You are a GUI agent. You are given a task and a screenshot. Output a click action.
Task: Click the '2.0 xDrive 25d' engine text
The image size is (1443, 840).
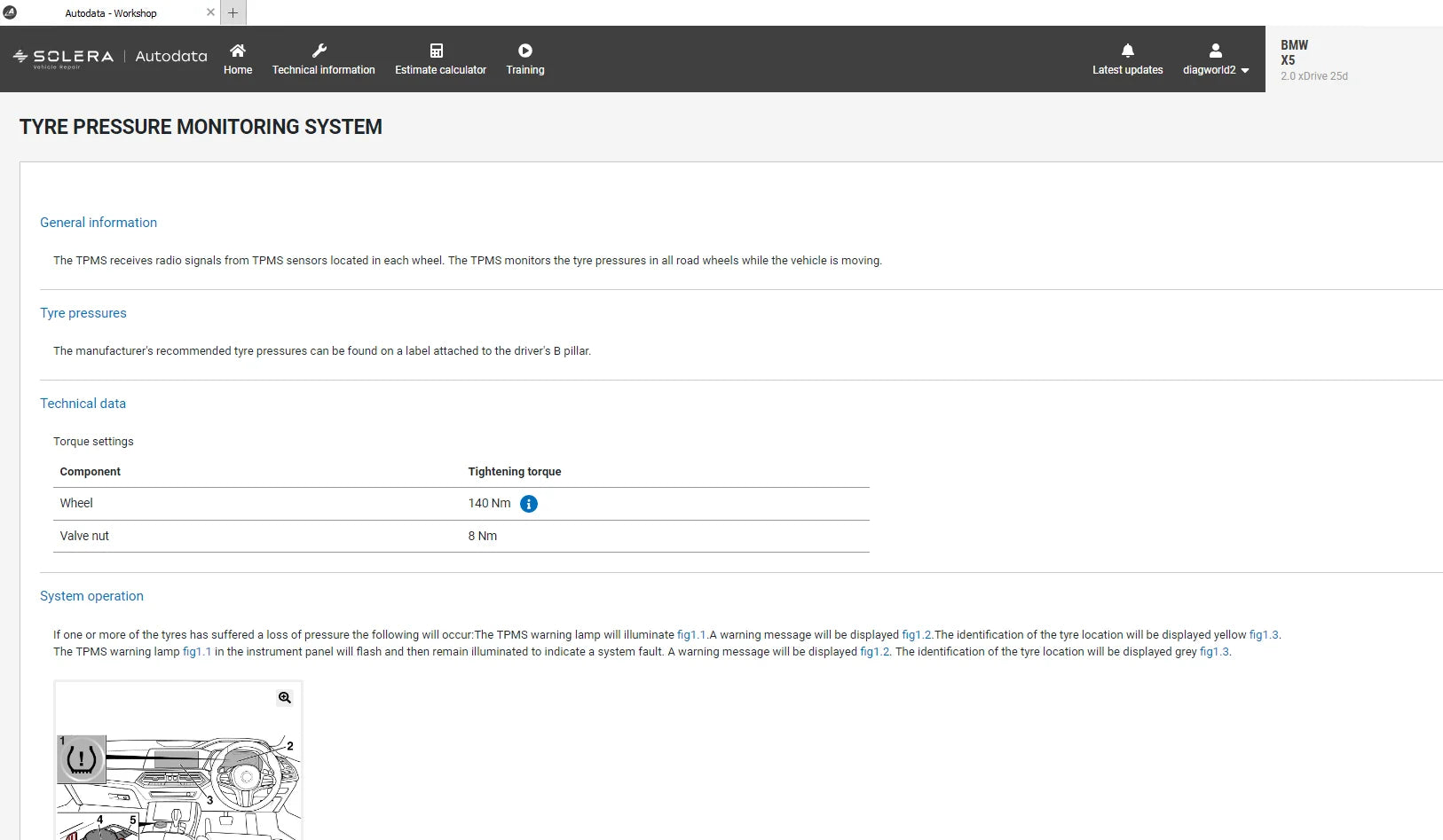(1313, 76)
